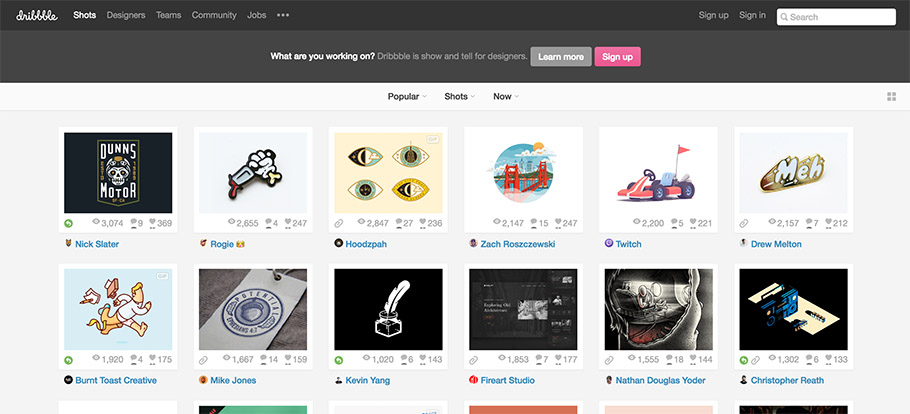Screen dimensions: 910x414
Task: Expand the Now timeframe dropdown
Action: [505, 97]
